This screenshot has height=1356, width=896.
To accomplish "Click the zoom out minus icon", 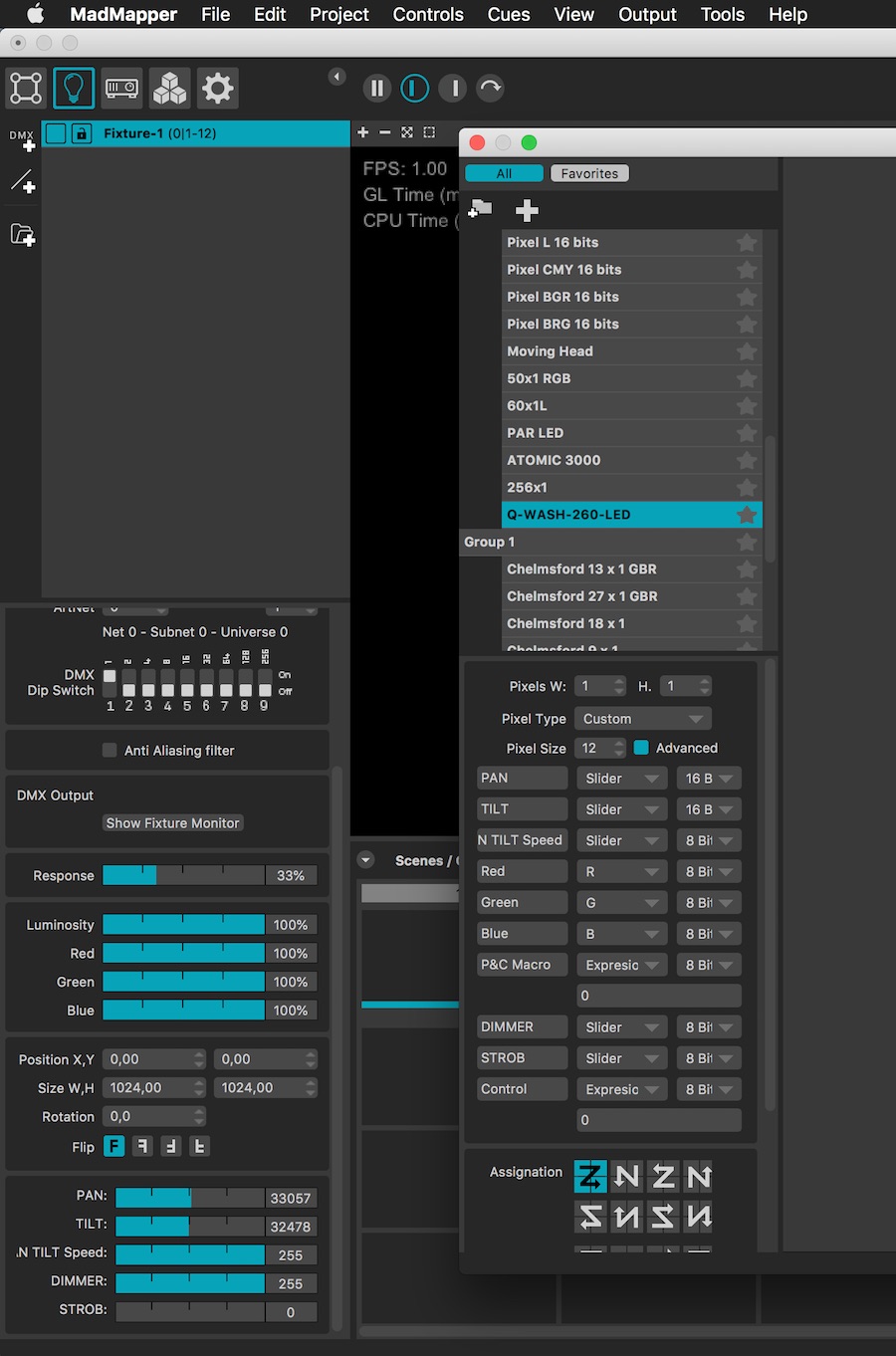I will coord(385,132).
